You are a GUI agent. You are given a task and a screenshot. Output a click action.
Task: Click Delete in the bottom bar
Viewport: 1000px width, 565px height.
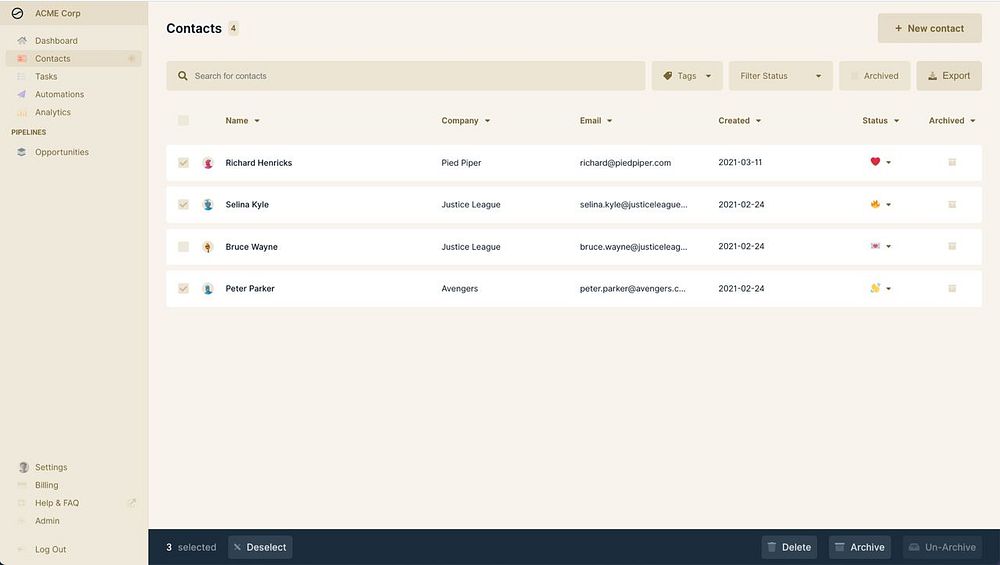[x=790, y=547]
